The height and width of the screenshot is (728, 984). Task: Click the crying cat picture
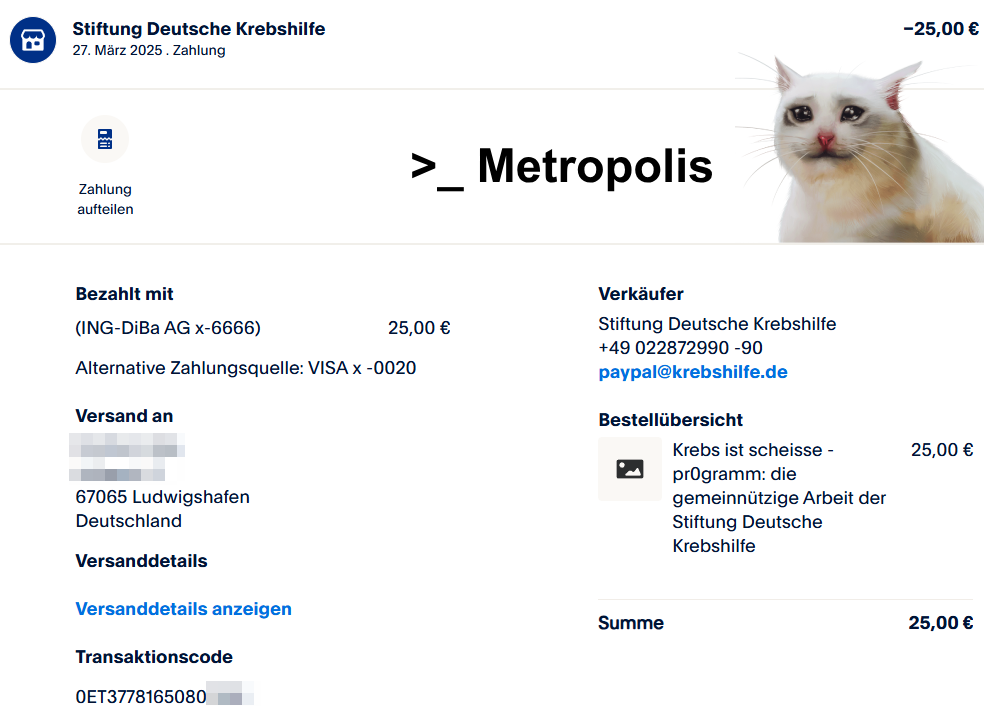(x=860, y=150)
